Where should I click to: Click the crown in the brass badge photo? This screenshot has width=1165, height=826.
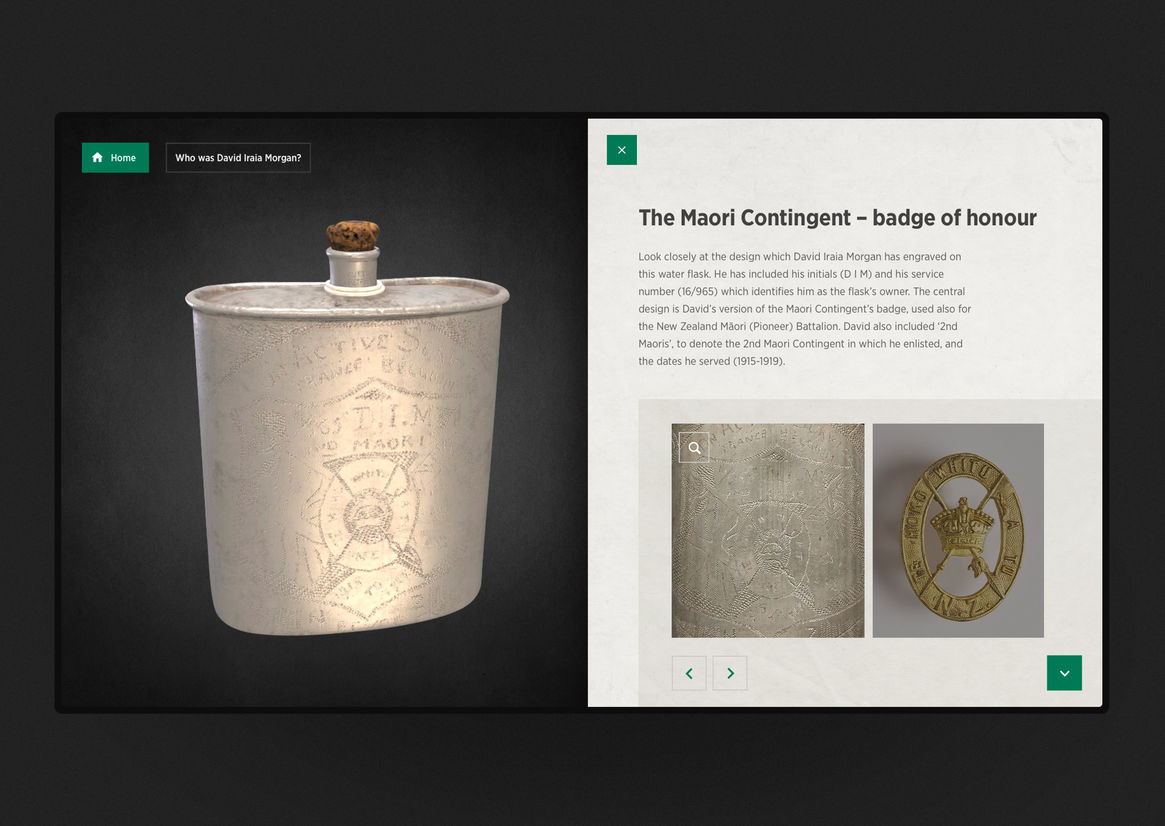963,524
